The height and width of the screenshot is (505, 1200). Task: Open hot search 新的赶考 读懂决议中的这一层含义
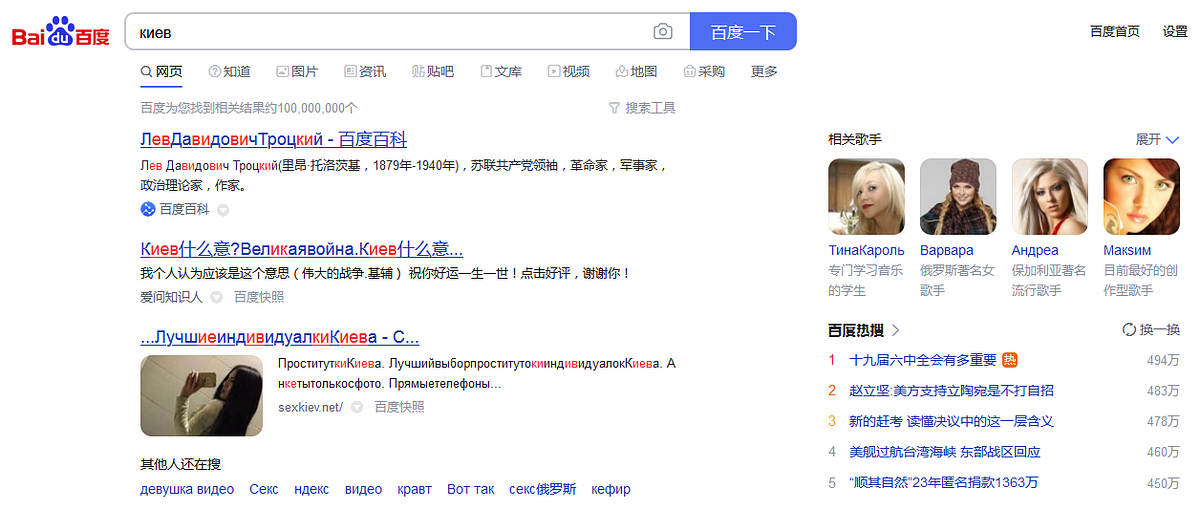(x=951, y=421)
